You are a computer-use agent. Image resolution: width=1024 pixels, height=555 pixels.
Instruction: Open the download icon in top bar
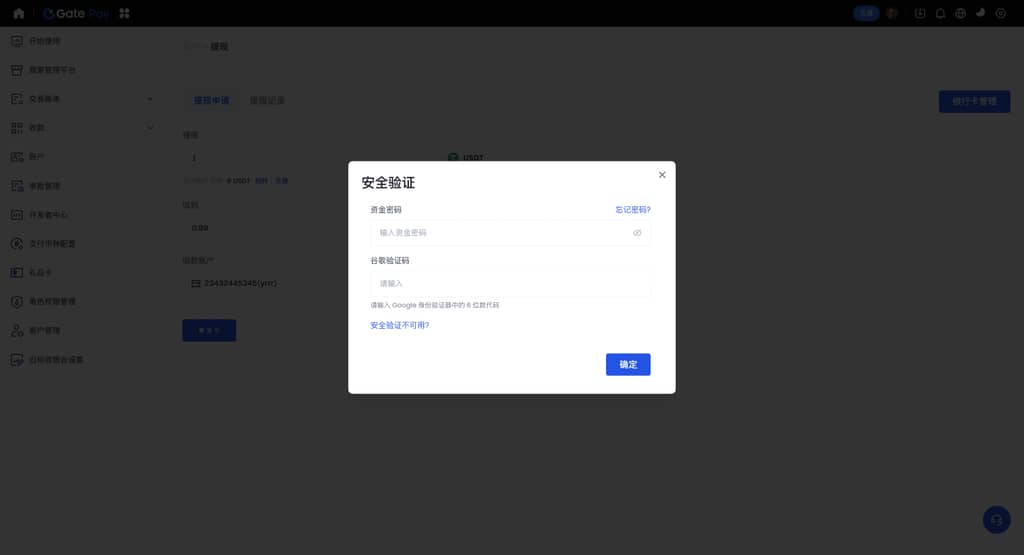point(920,13)
